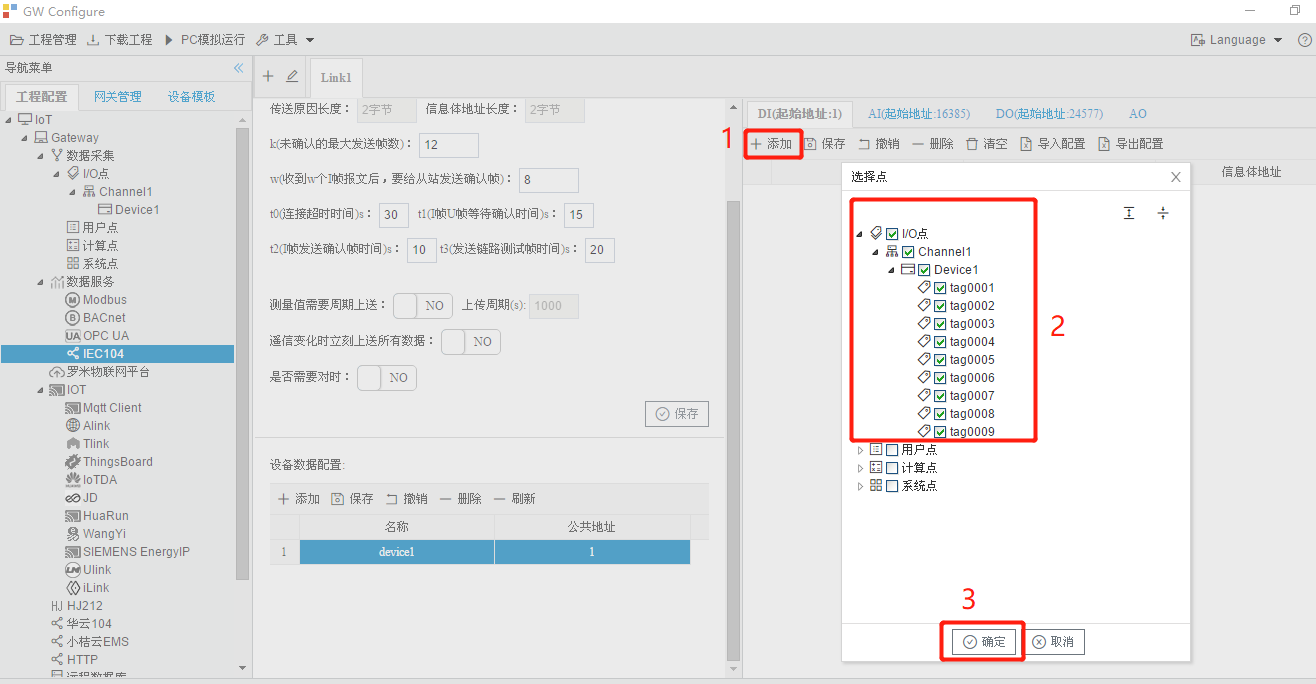Click the Modbus service icon
1316x684 pixels.
pyautogui.click(x=72, y=300)
